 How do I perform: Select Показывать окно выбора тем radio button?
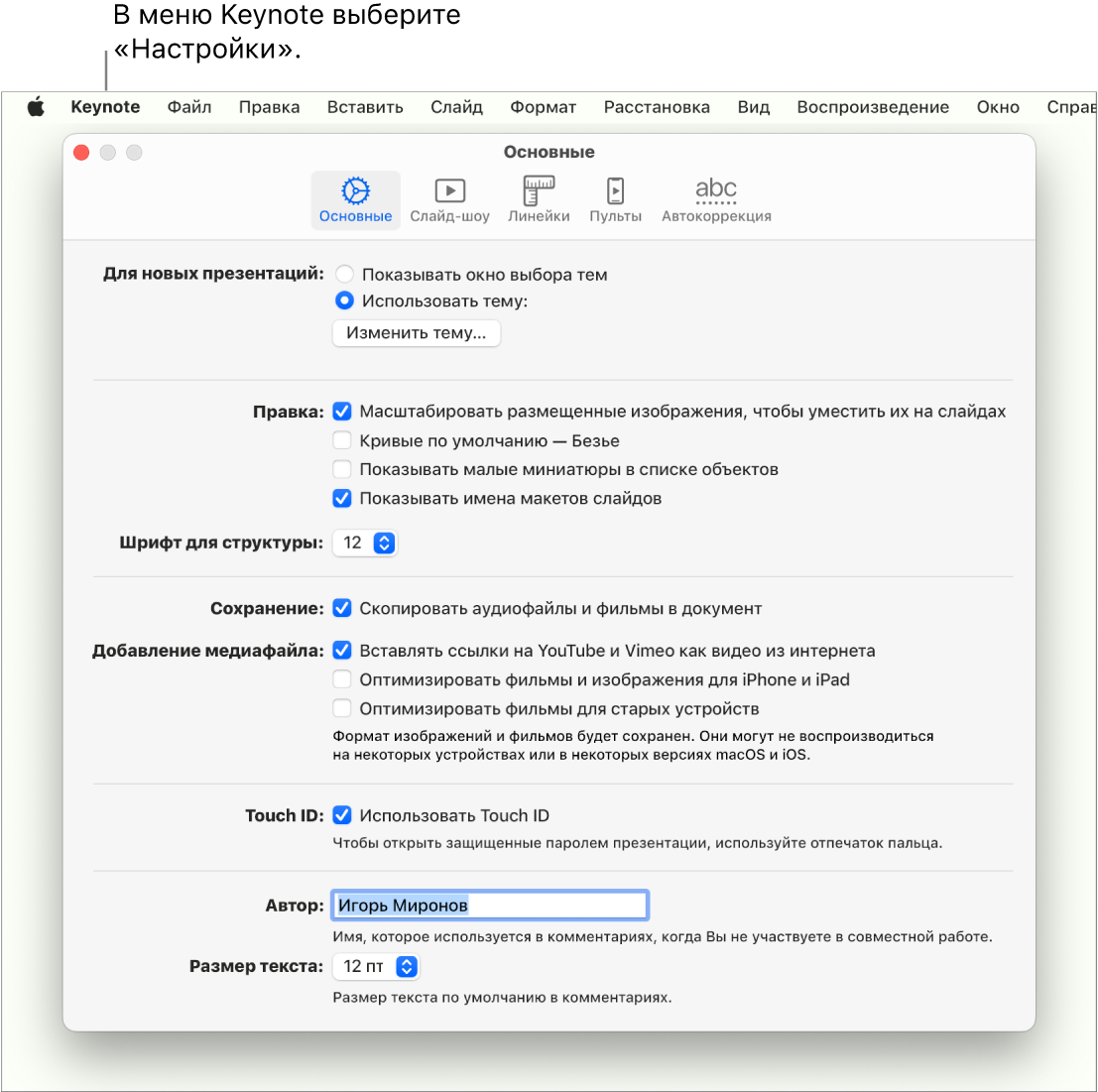[x=344, y=274]
